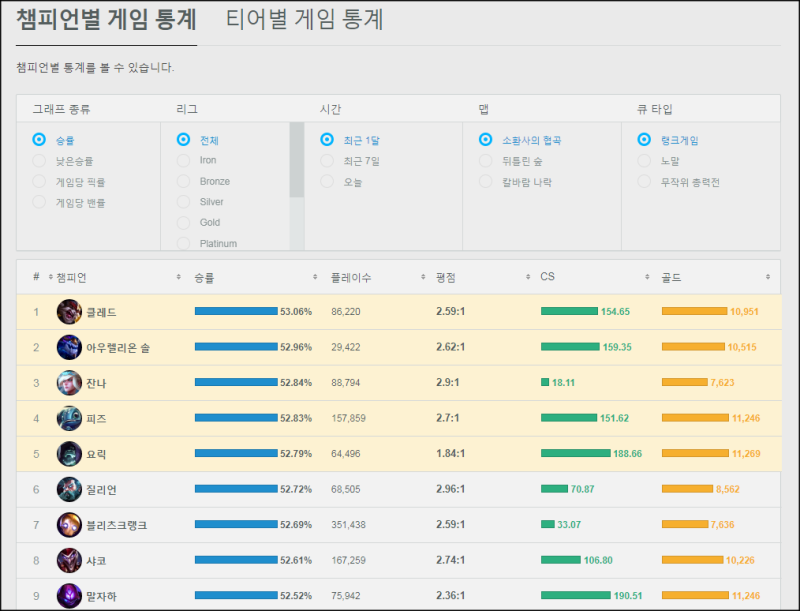
Task: Click 잔나 champion name link
Action: point(96,384)
